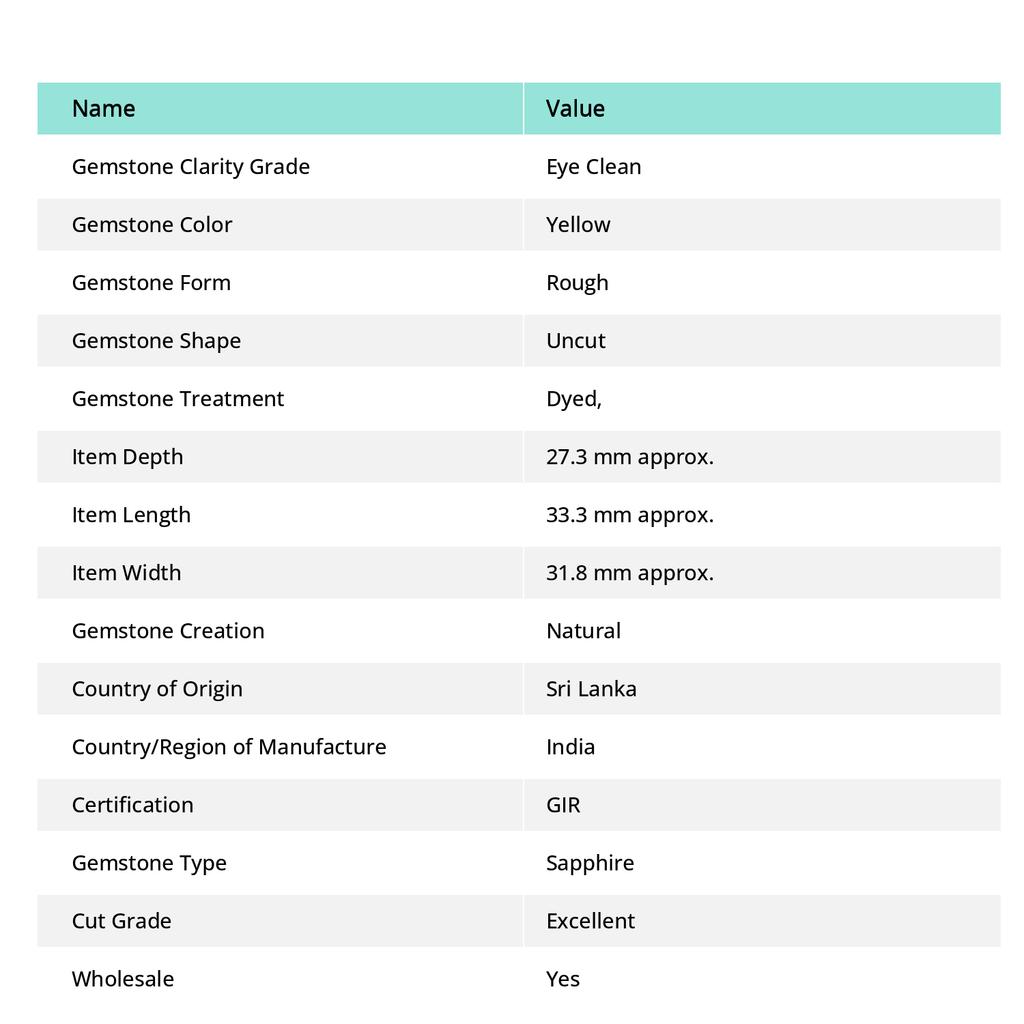The image size is (1024, 1024).
Task: Click the Eye Clean value
Action: 593,166
